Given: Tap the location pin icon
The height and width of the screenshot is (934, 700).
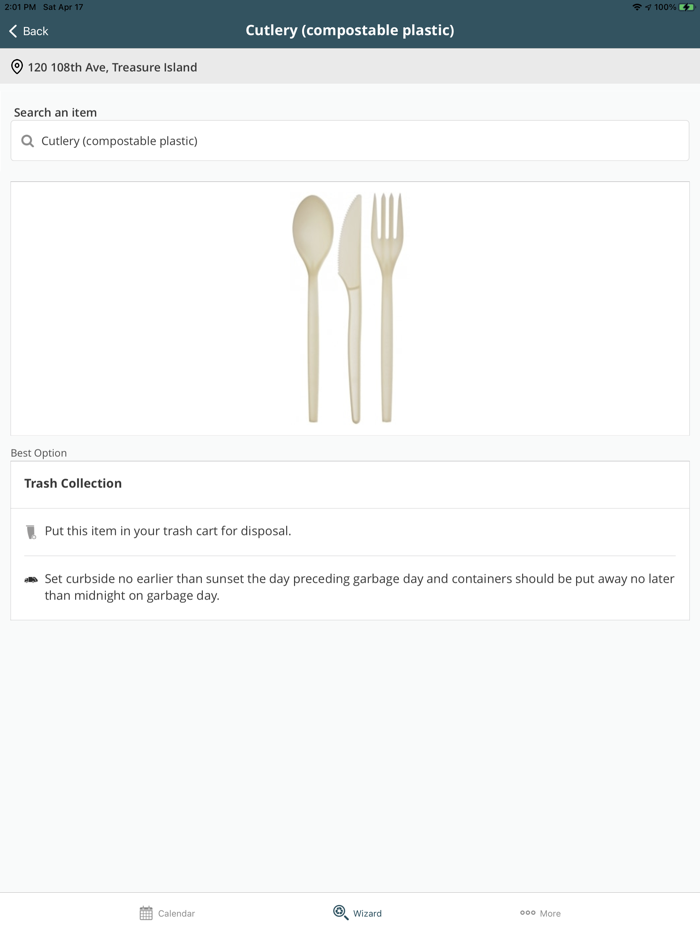Looking at the screenshot, I should (17, 67).
